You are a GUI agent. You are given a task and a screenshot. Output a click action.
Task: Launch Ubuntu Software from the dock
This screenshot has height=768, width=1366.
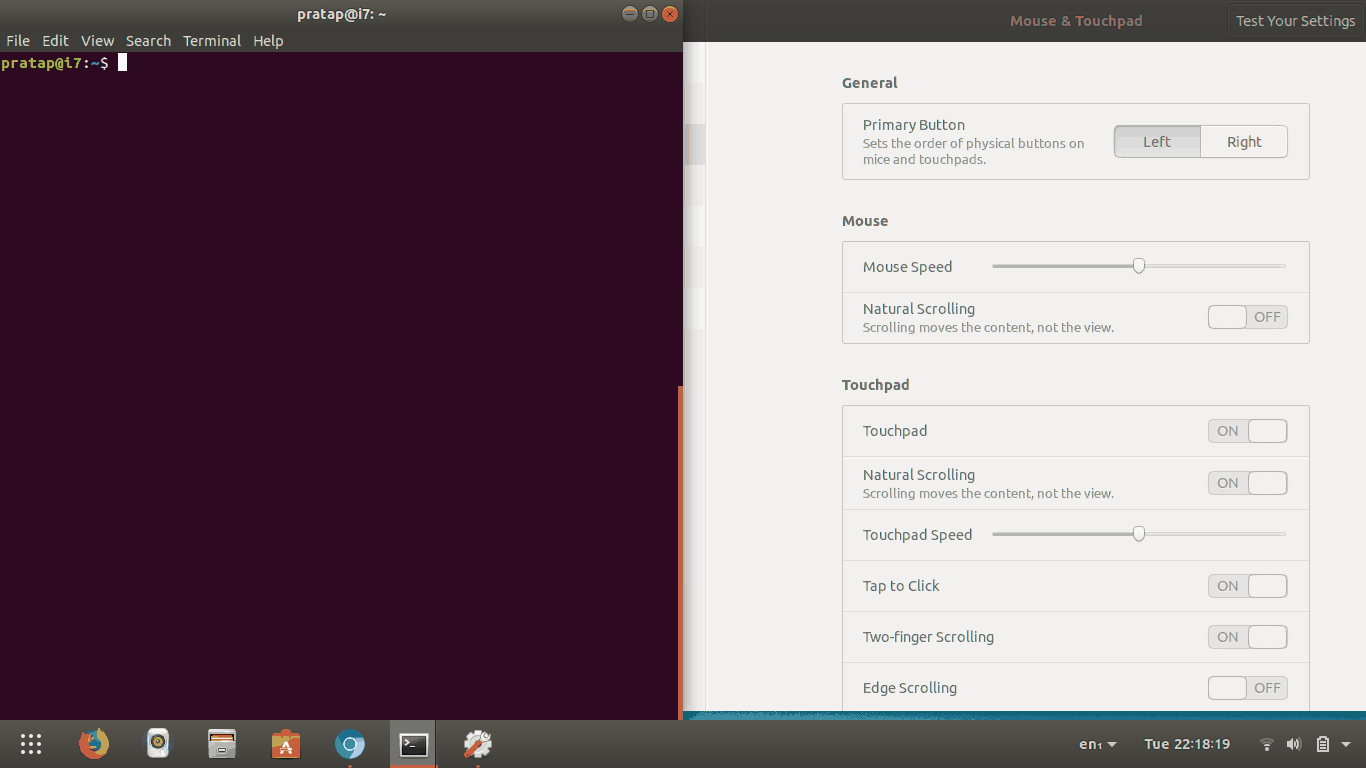click(x=285, y=744)
